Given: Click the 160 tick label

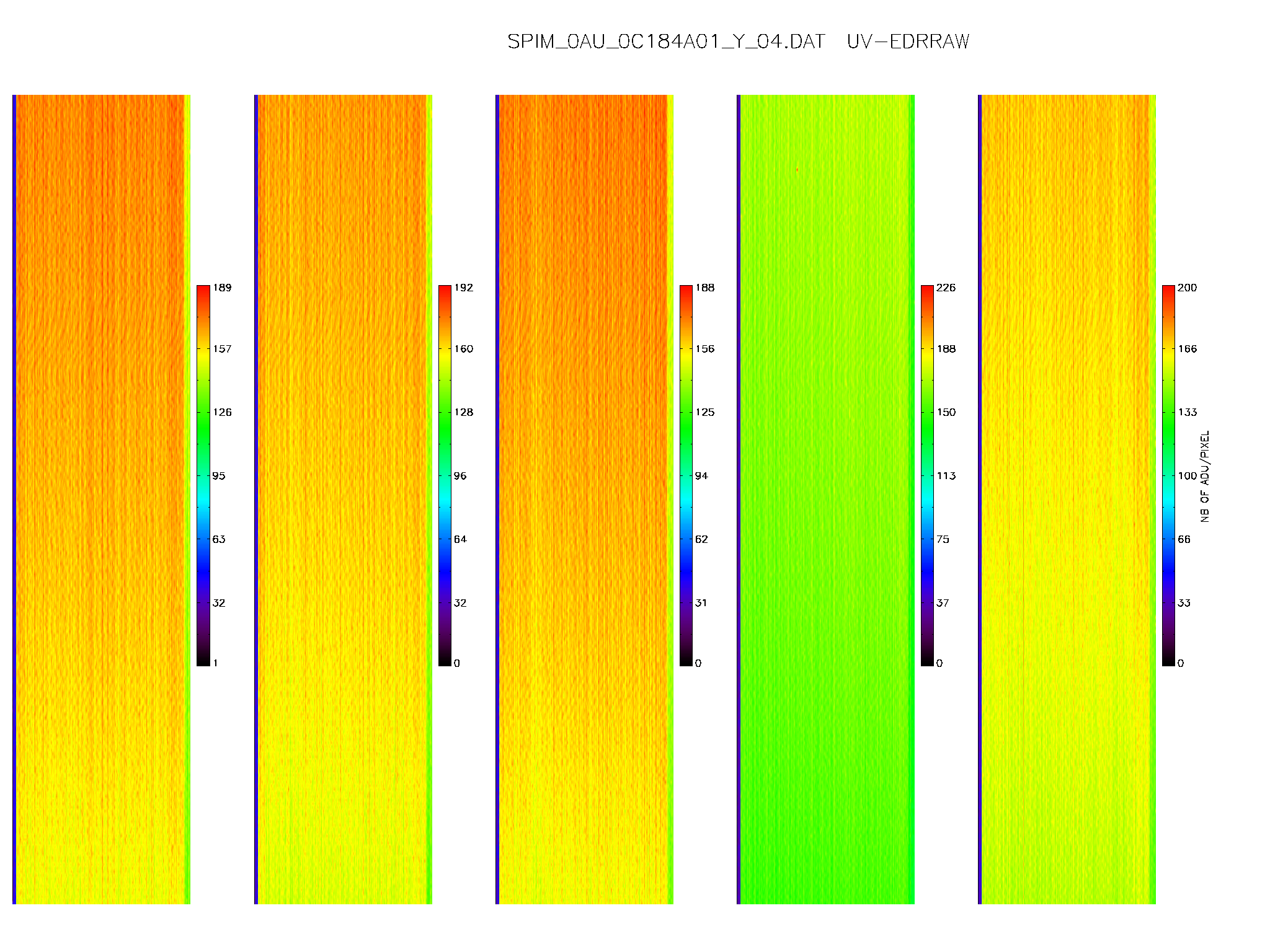Looking at the screenshot, I should (463, 349).
